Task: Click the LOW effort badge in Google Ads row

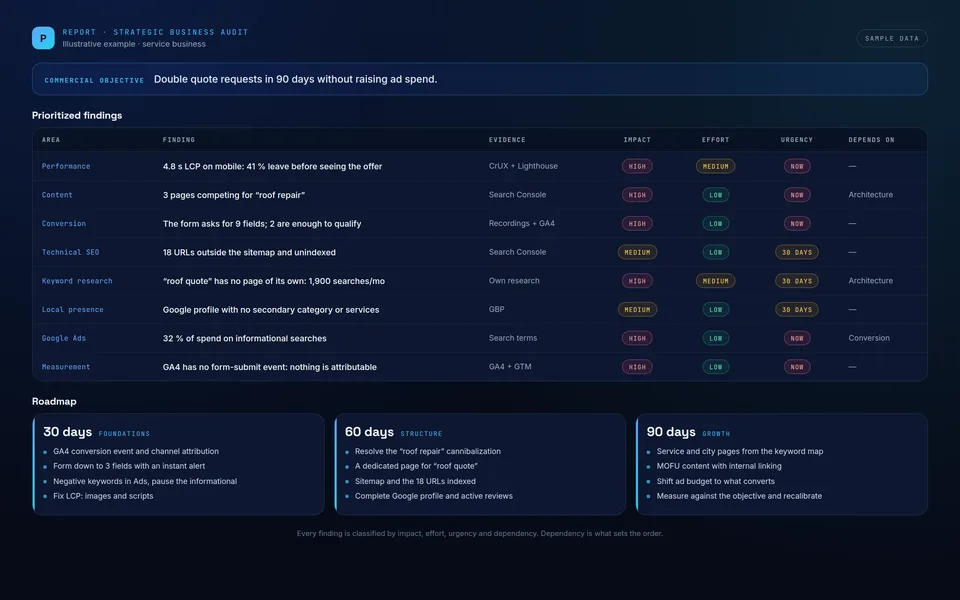Action: coord(716,338)
